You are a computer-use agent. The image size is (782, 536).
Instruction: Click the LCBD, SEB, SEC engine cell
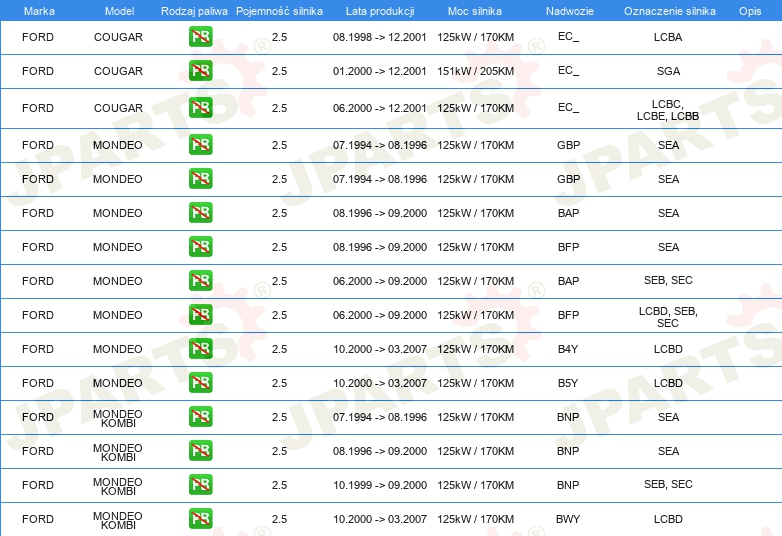[668, 317]
